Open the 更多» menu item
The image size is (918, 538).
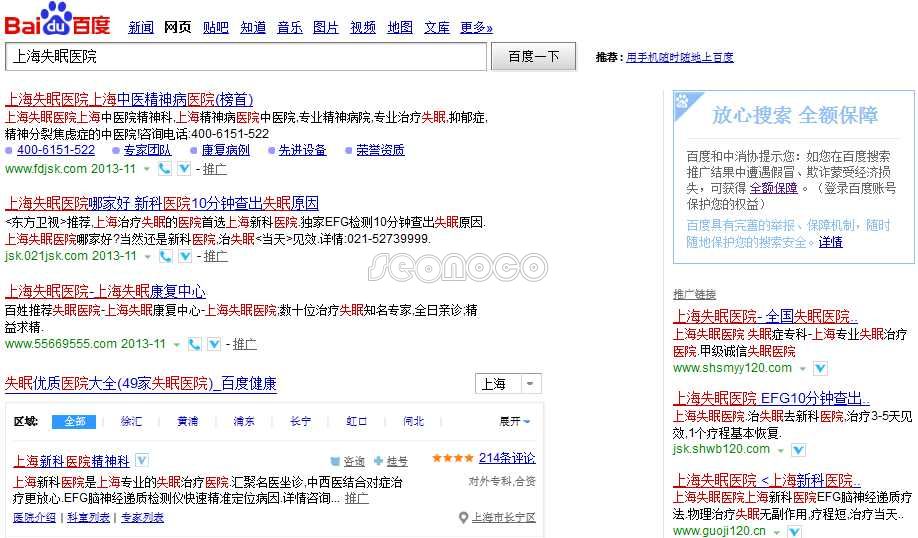(476, 27)
